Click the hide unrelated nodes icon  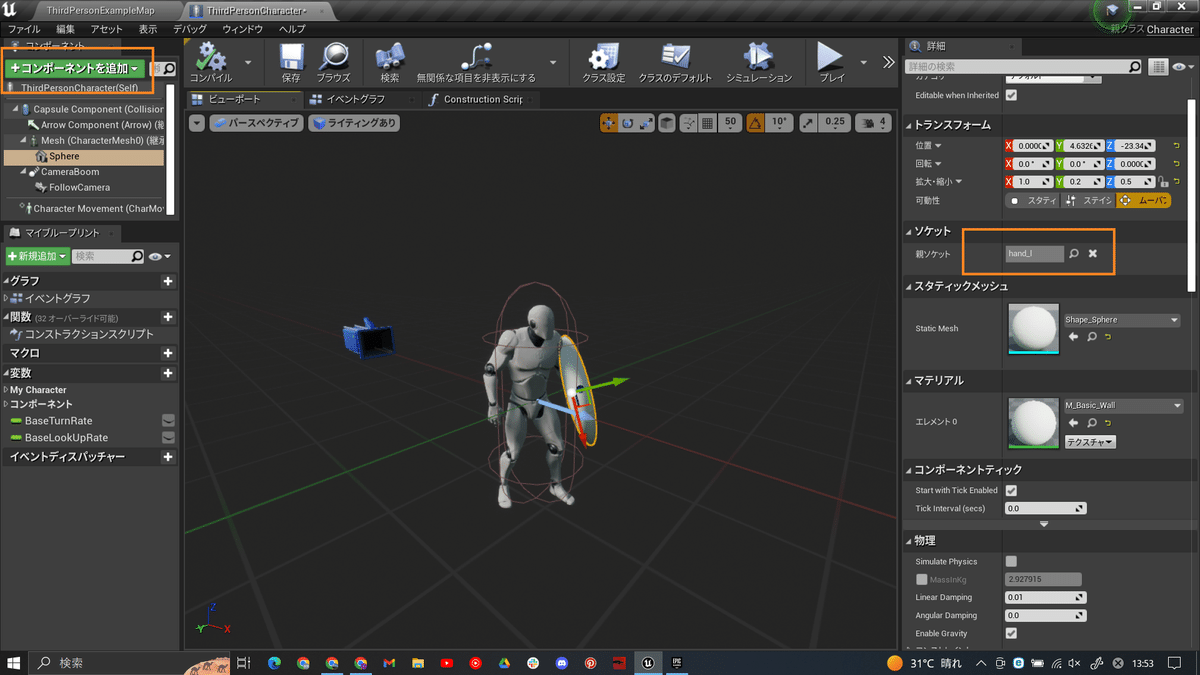point(476,56)
